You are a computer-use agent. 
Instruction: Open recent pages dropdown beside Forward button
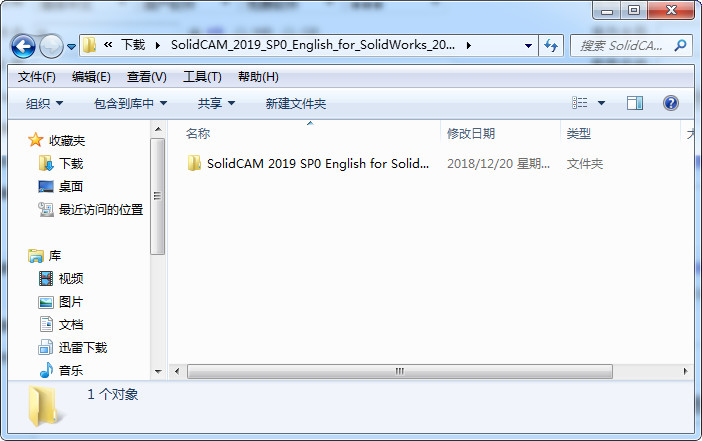pyautogui.click(x=71, y=46)
